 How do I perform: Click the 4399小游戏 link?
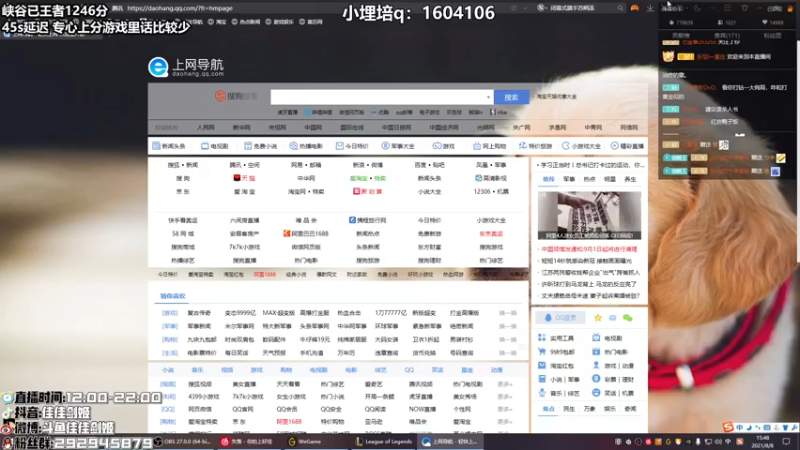[204, 396]
